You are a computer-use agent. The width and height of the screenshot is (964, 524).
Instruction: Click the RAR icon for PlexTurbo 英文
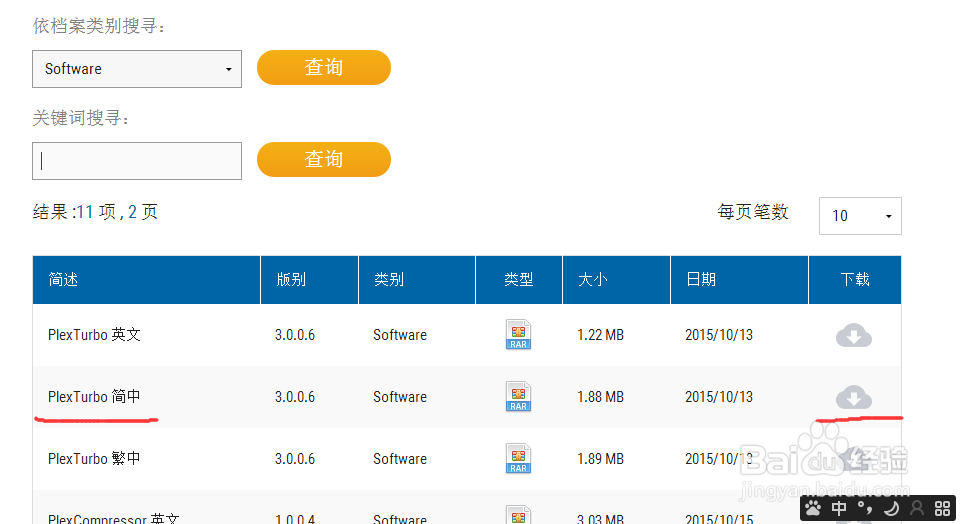point(518,335)
